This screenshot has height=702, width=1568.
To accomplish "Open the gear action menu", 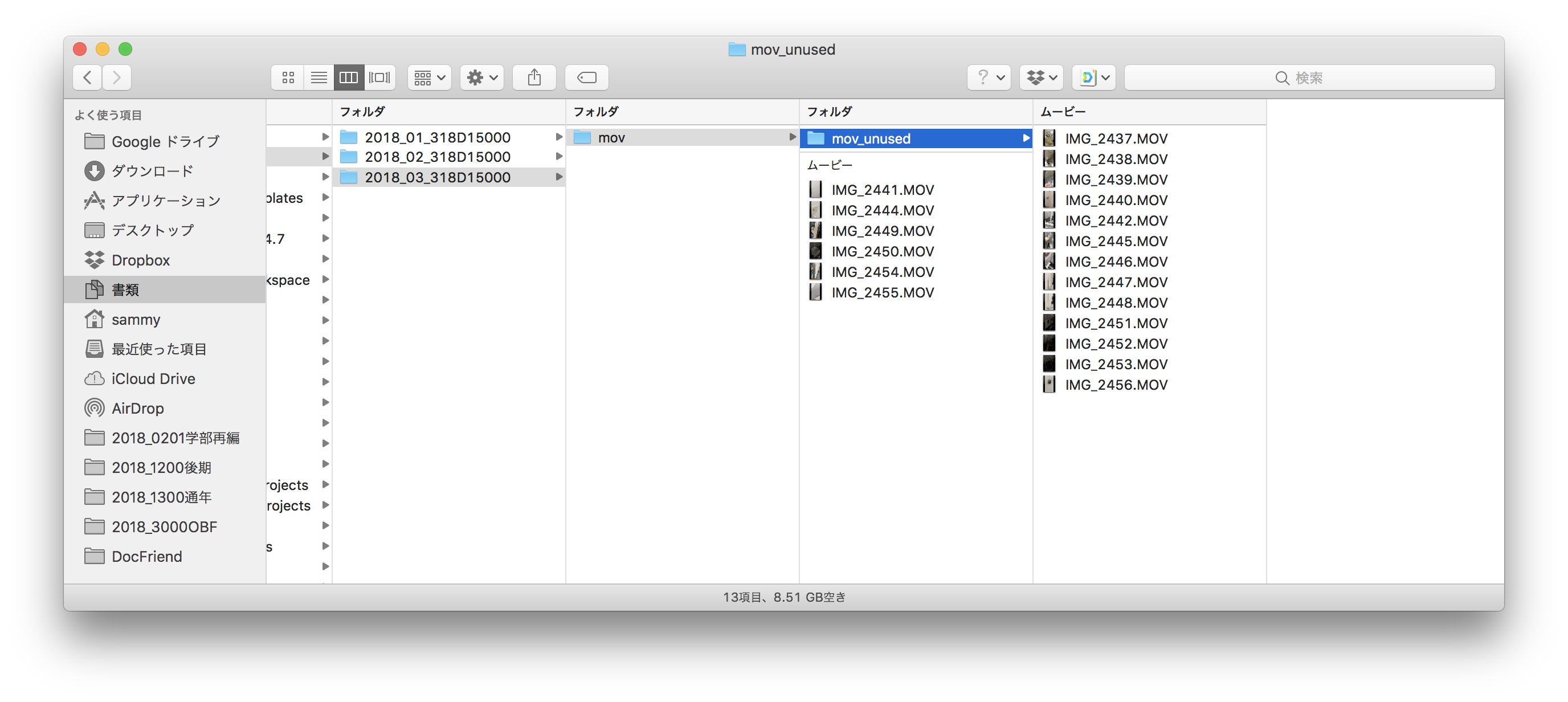I will [x=481, y=77].
